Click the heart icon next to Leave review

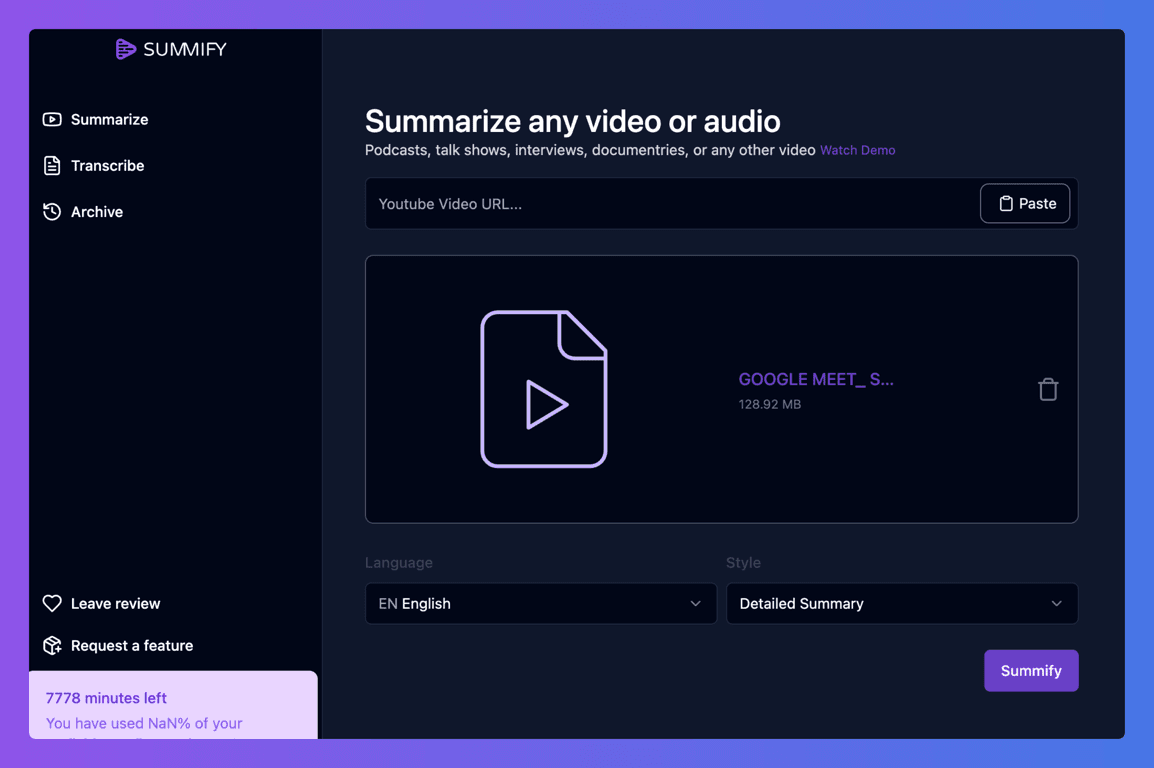(52, 603)
